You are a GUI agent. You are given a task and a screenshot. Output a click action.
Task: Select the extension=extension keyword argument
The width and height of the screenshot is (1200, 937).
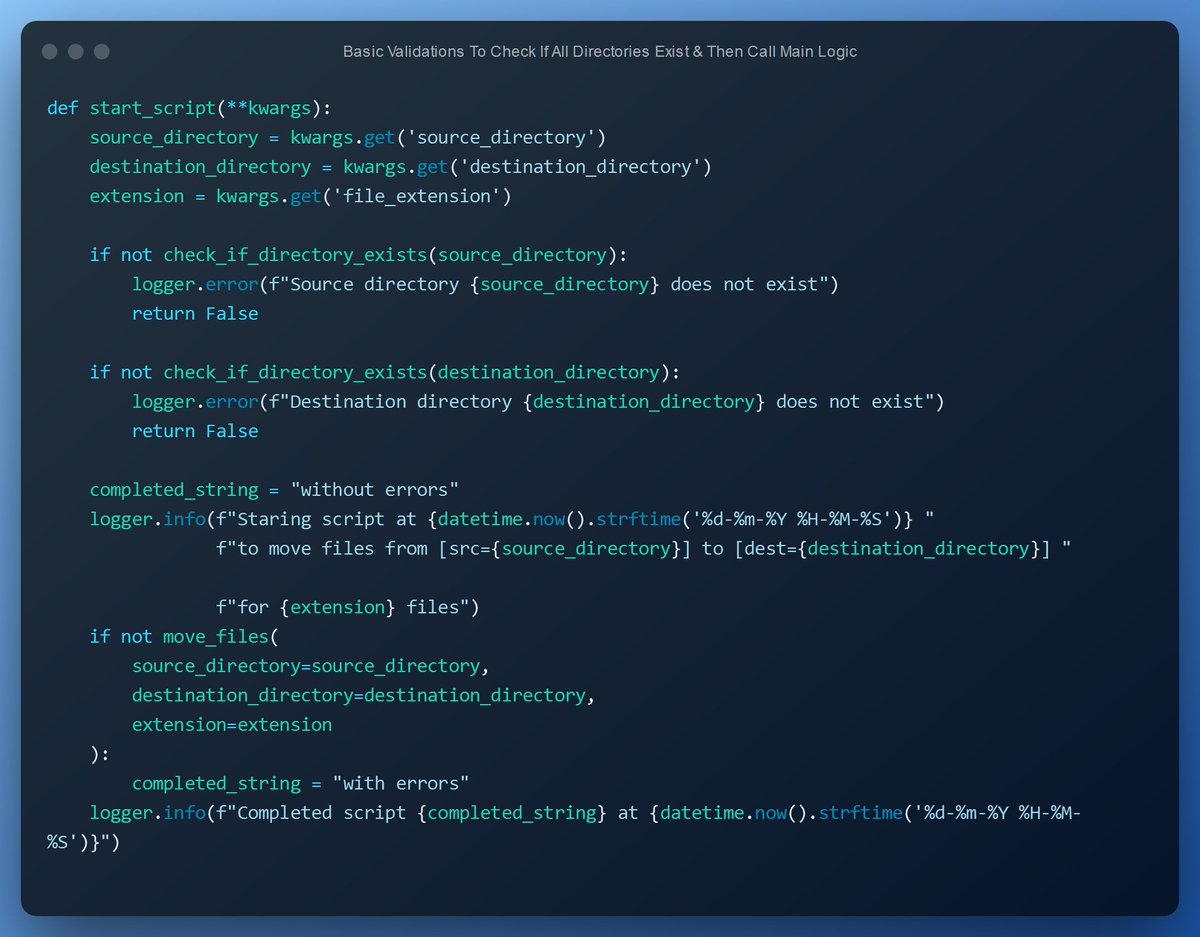[x=232, y=724]
